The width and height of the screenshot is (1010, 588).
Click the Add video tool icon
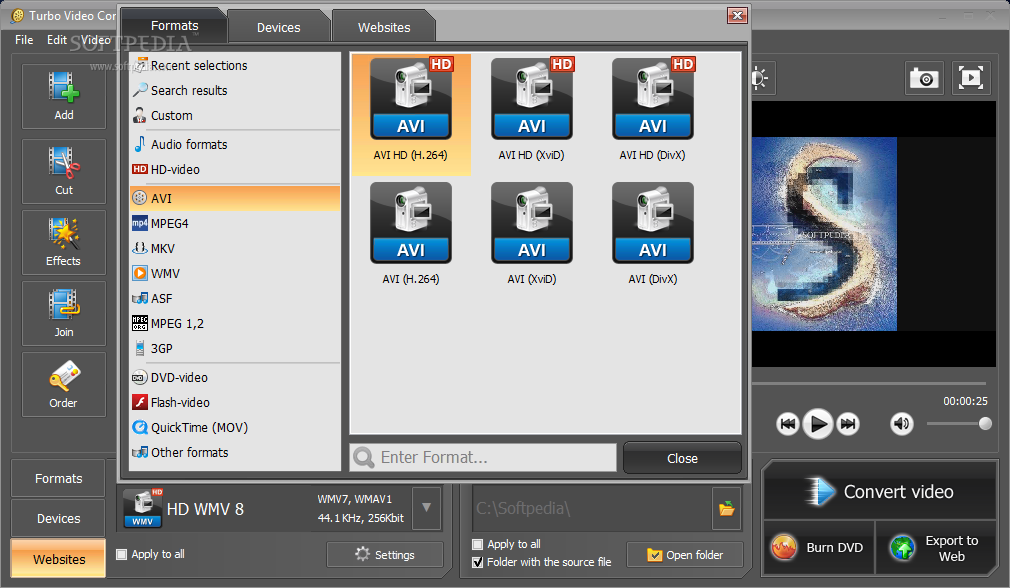click(64, 97)
